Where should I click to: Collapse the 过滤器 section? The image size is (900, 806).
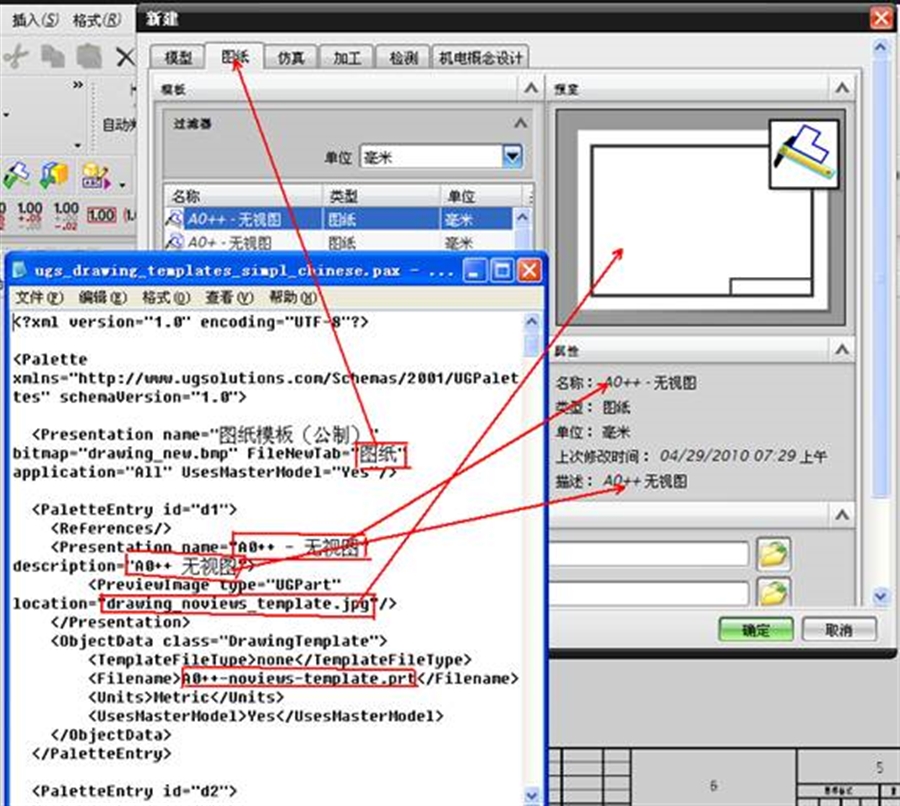tap(521, 123)
